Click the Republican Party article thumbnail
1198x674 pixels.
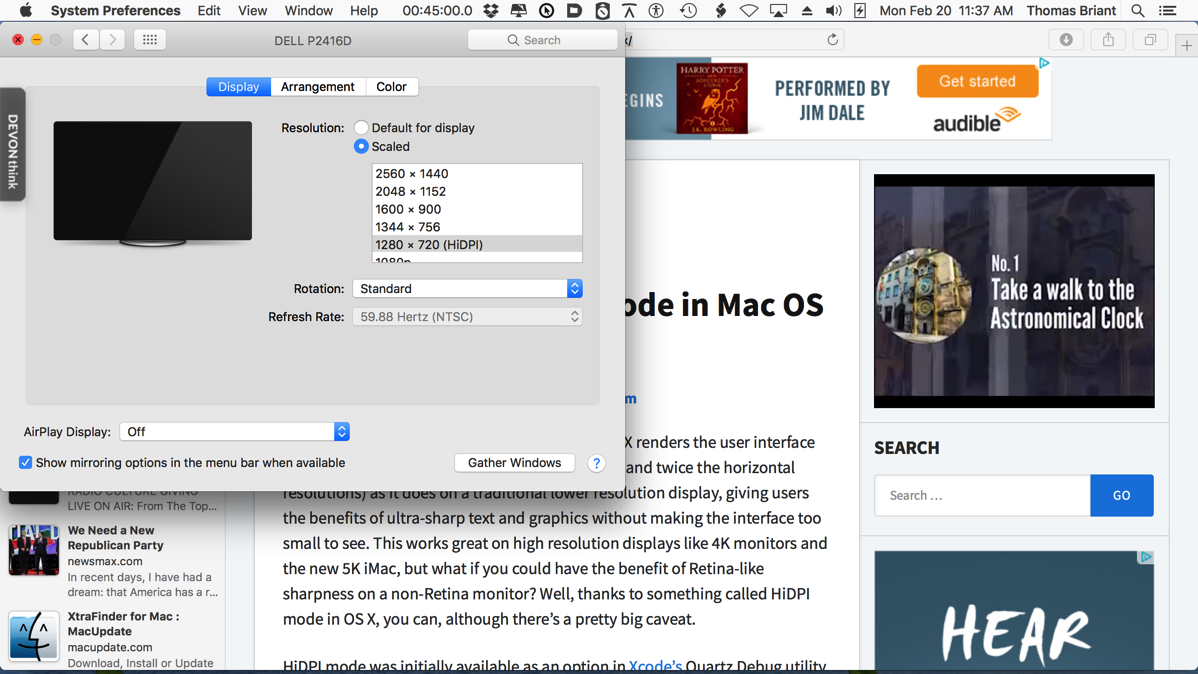34,549
